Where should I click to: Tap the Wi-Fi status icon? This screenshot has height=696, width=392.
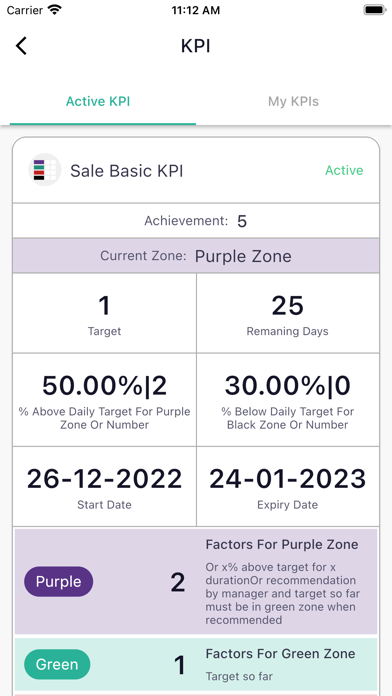pyautogui.click(x=55, y=10)
